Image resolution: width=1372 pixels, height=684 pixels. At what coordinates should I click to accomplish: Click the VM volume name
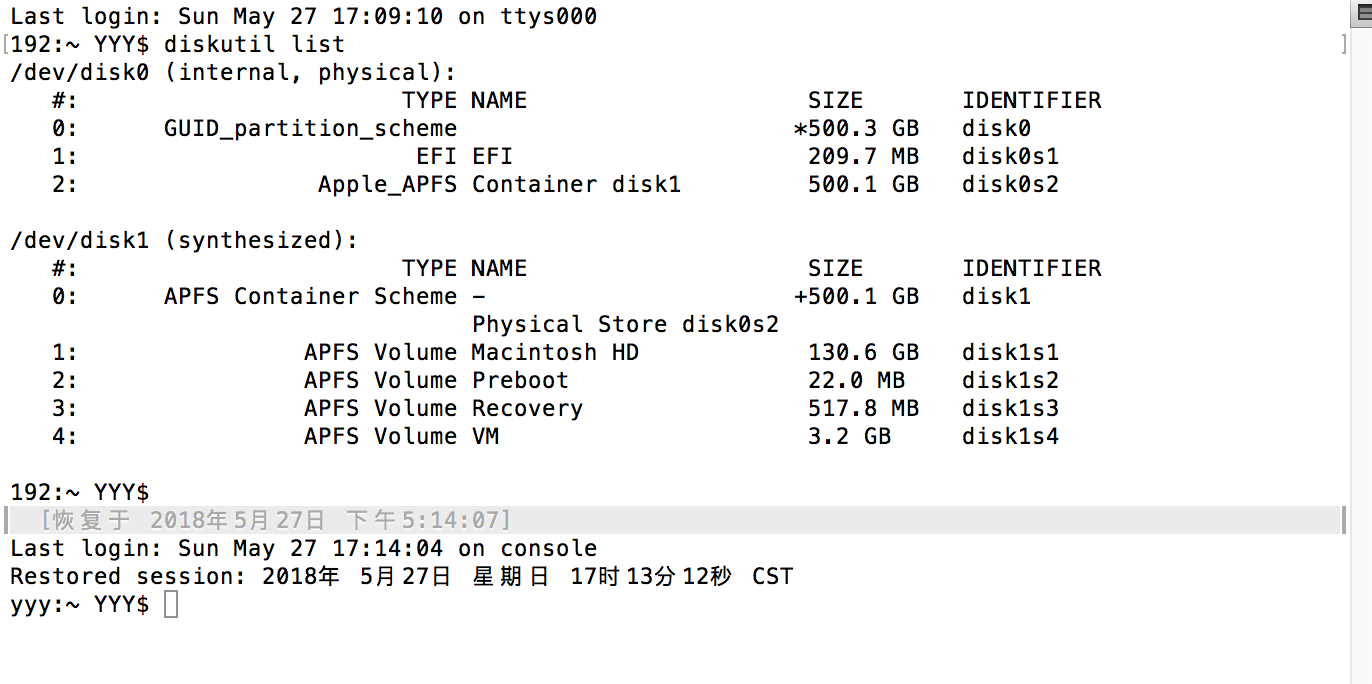[x=485, y=437]
